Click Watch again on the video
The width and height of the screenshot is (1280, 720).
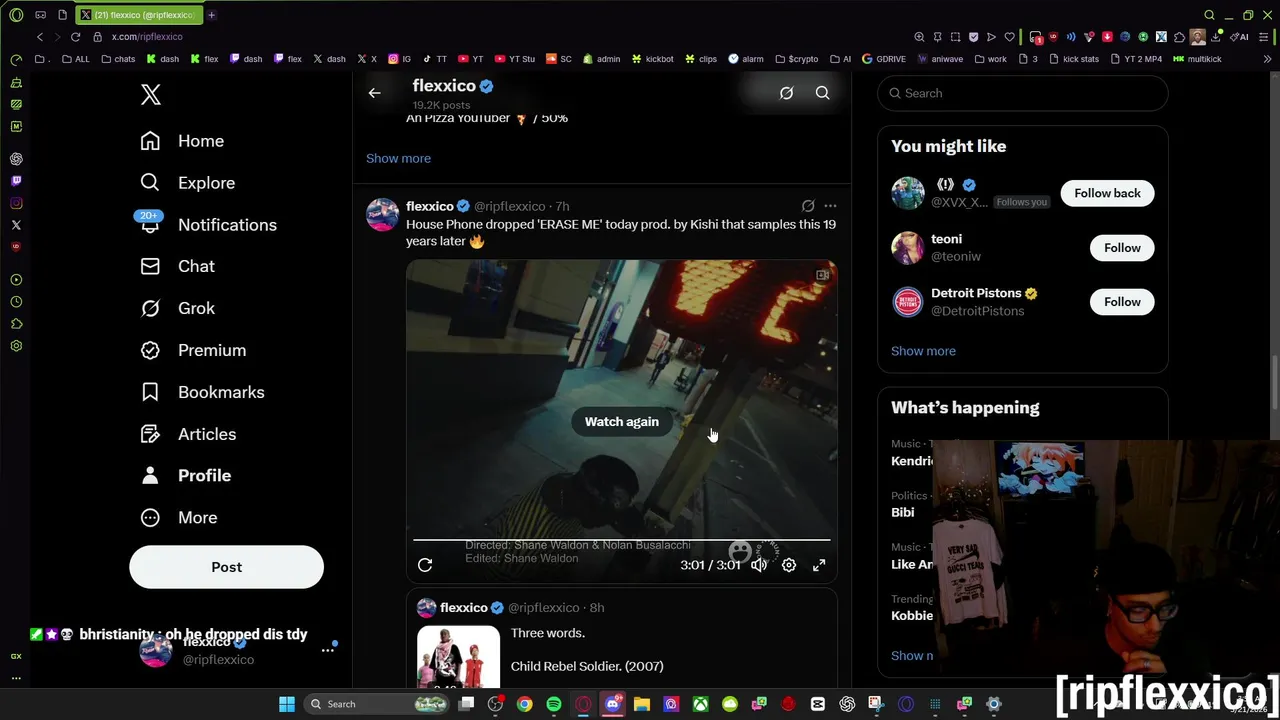621,422
